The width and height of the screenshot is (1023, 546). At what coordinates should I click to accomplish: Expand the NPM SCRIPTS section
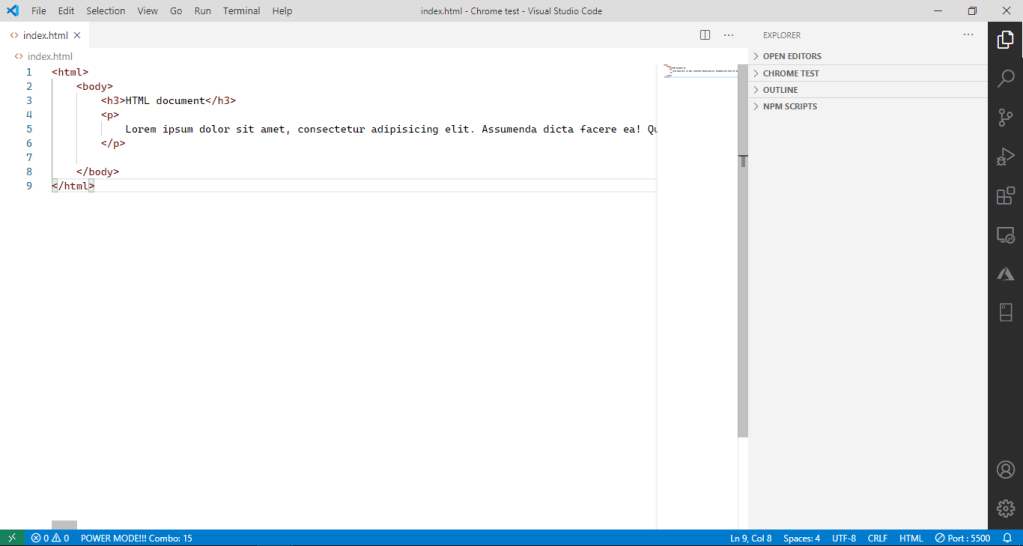click(789, 106)
